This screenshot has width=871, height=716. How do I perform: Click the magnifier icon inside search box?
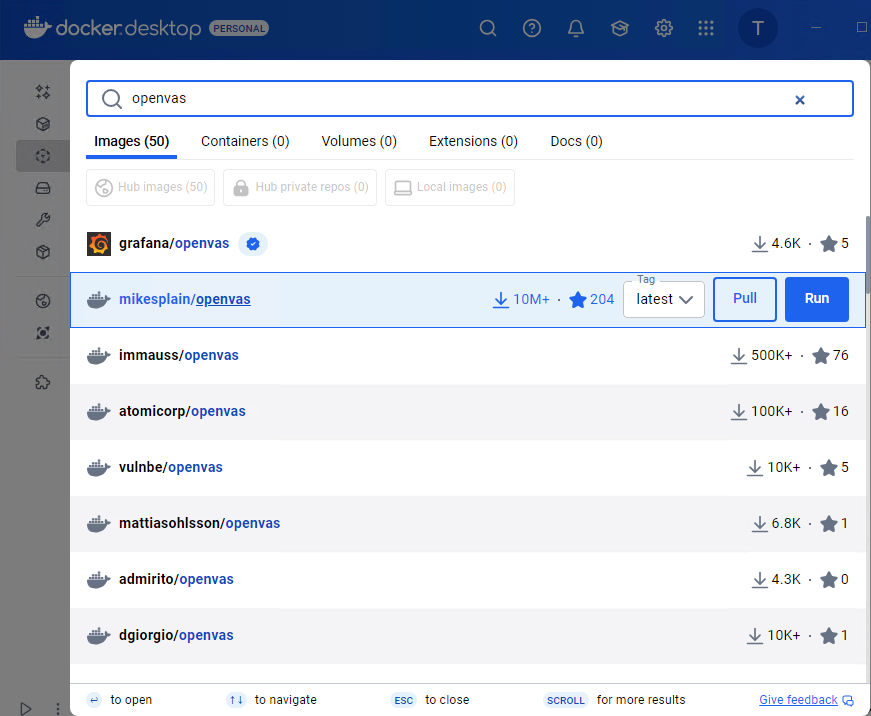[112, 99]
